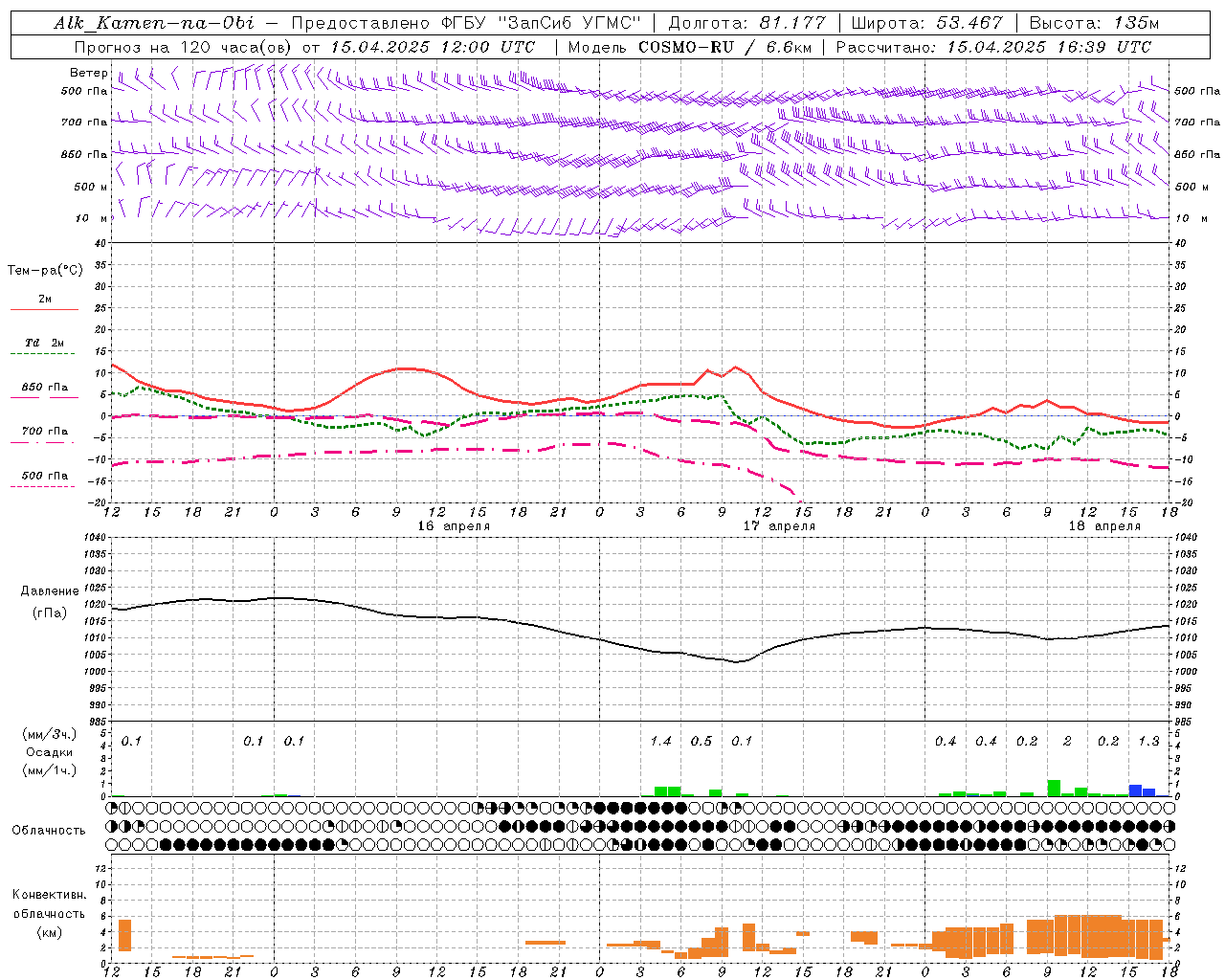The width and height of the screenshot is (1225, 980).
Task: Click the Давление pressure chart label
Action: pyautogui.click(x=49, y=591)
